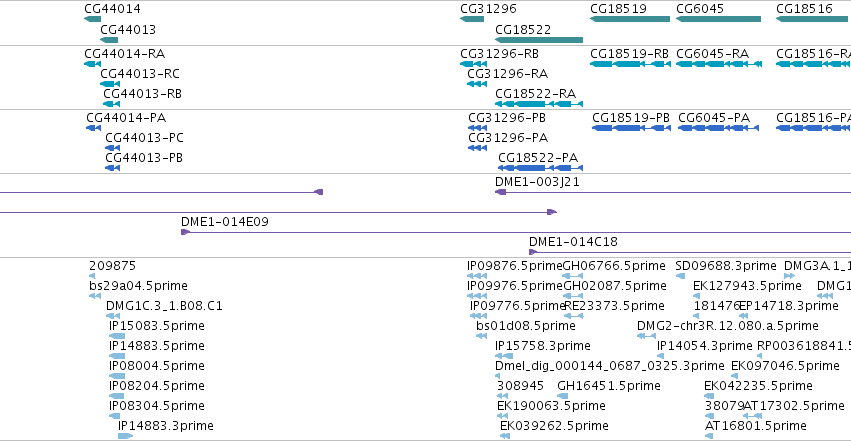Screen dimensions: 851x441
Task: Click transcript CG18519-RB
Action: (630, 64)
